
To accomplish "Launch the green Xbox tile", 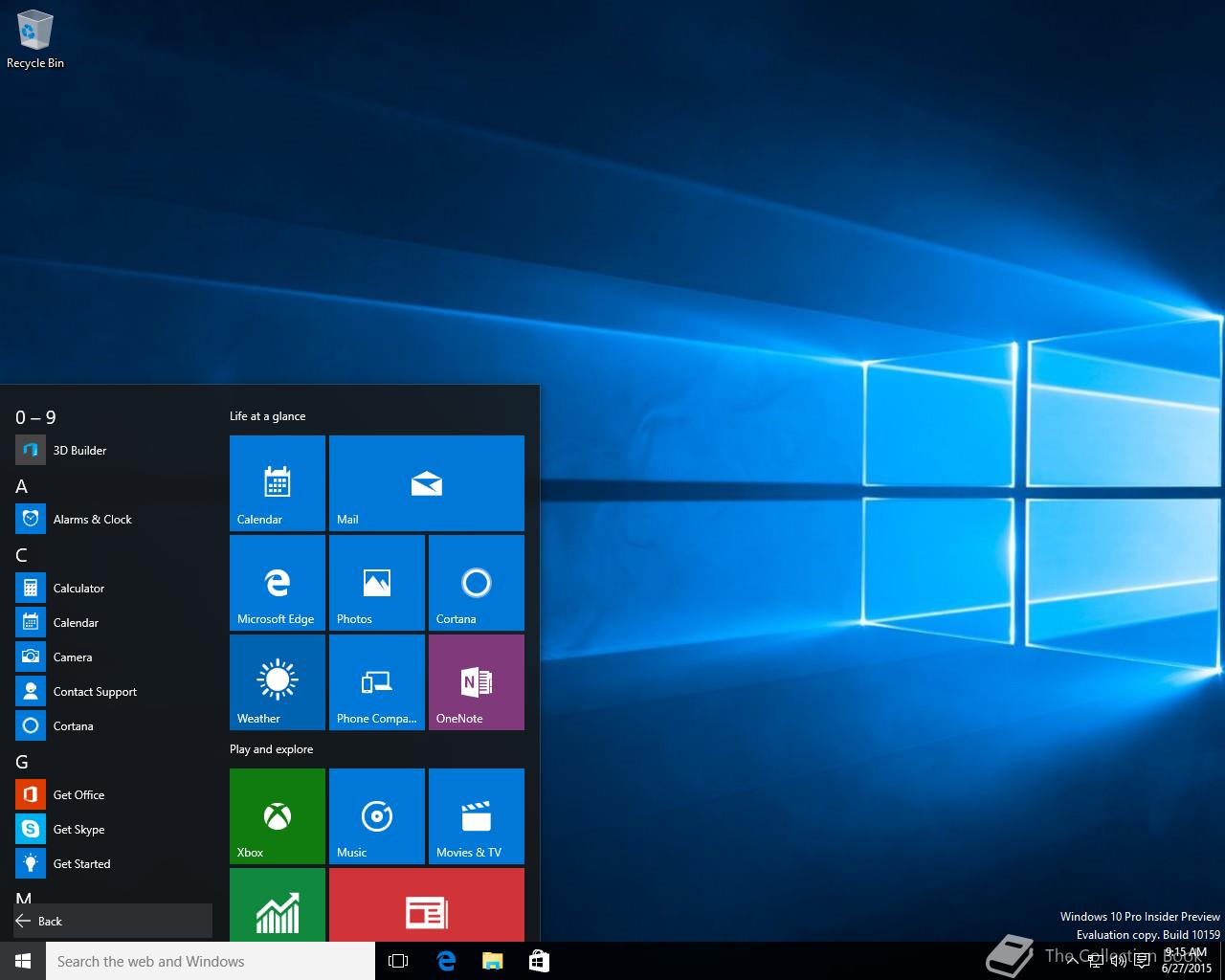I will [x=278, y=816].
